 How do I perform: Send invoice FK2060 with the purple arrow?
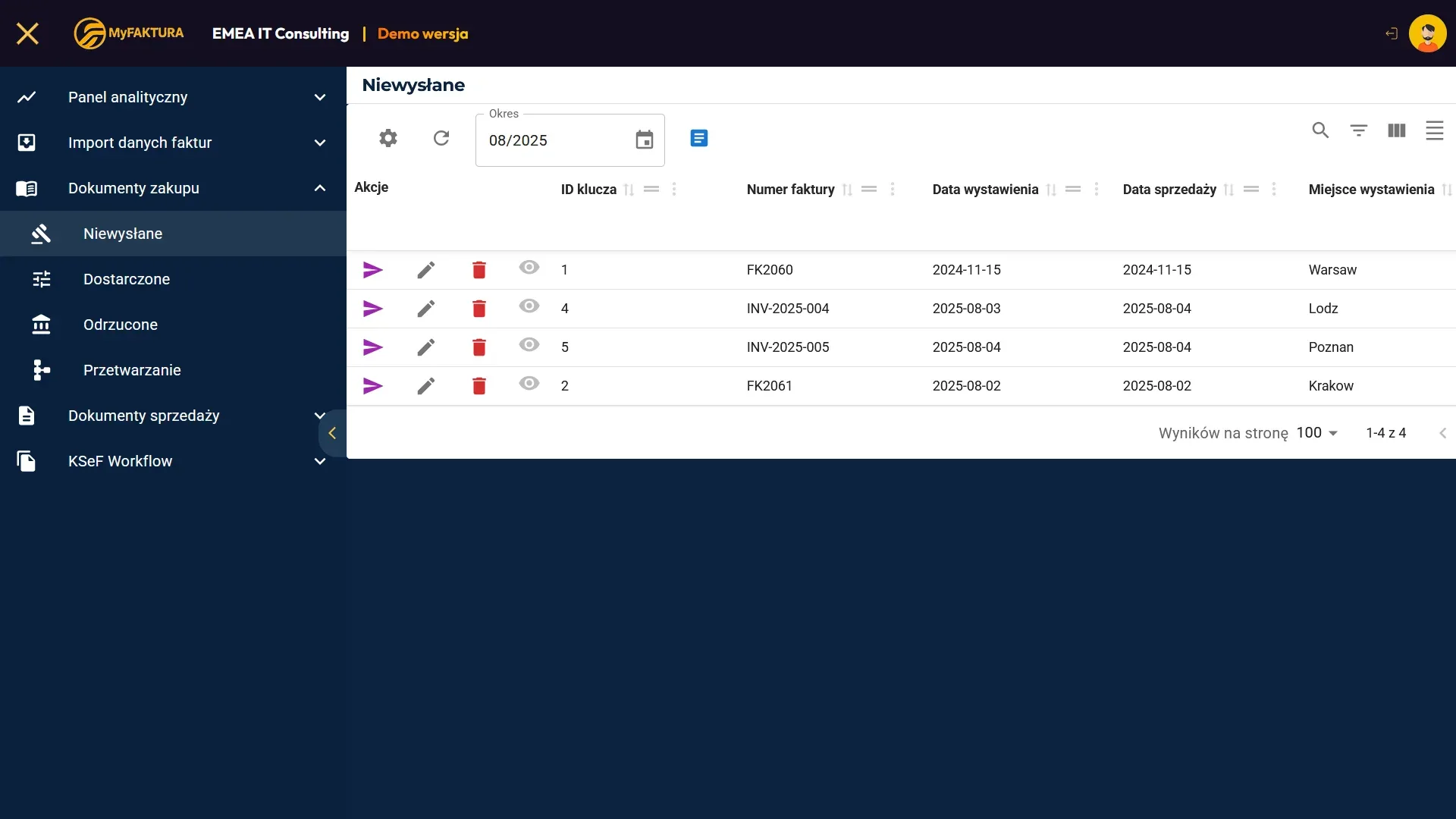click(372, 270)
